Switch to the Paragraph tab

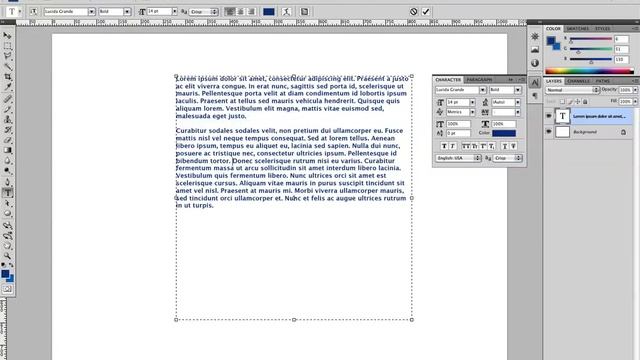pyautogui.click(x=479, y=80)
